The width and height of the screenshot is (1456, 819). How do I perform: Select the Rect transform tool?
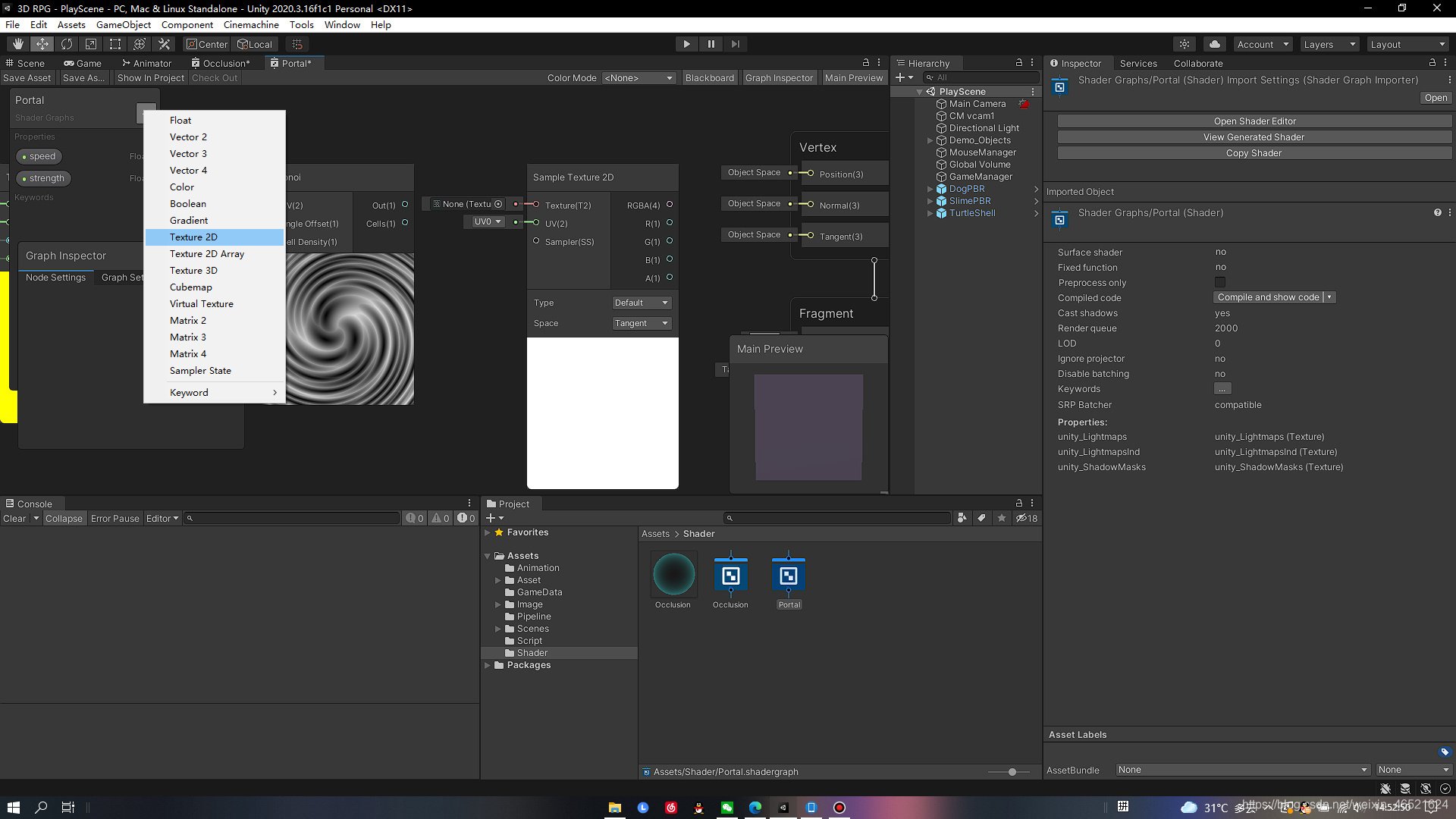pyautogui.click(x=115, y=44)
